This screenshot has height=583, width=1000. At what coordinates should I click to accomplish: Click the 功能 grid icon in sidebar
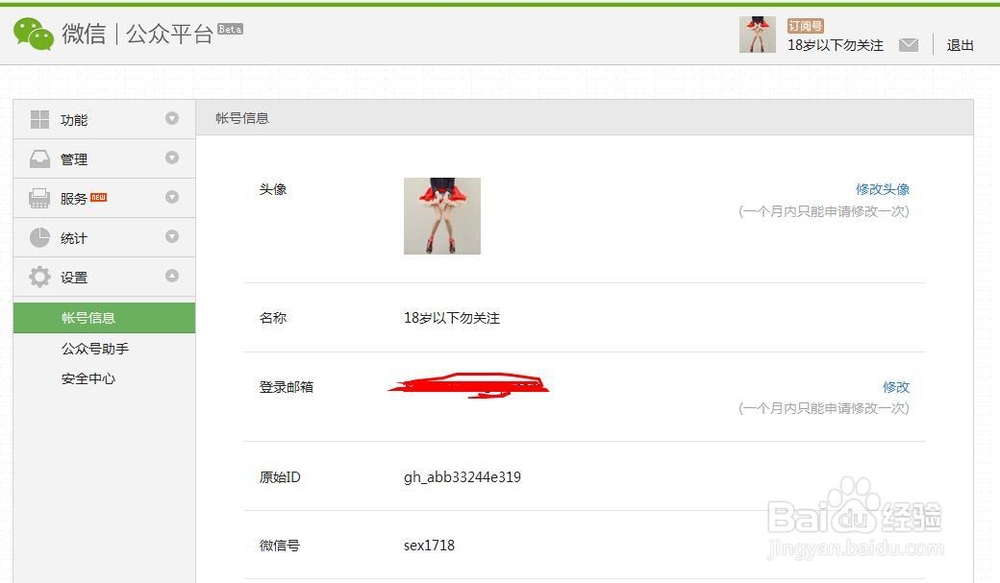40,119
